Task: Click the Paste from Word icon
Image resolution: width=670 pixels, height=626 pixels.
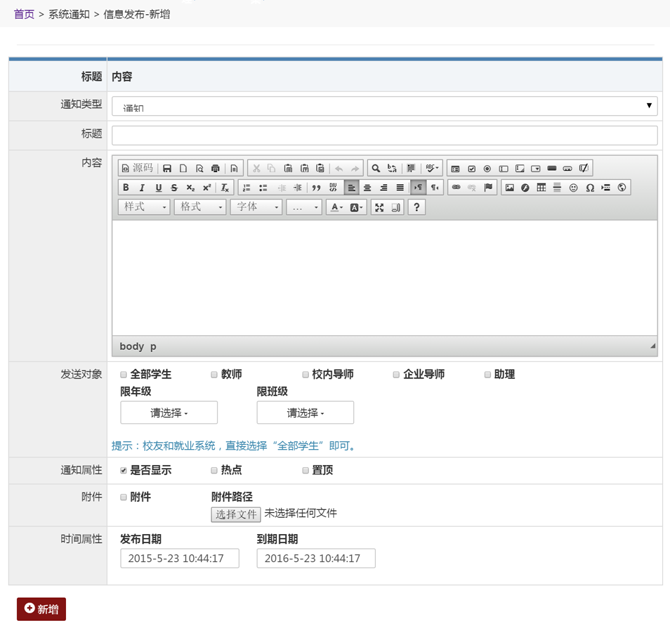Action: pyautogui.click(x=320, y=168)
